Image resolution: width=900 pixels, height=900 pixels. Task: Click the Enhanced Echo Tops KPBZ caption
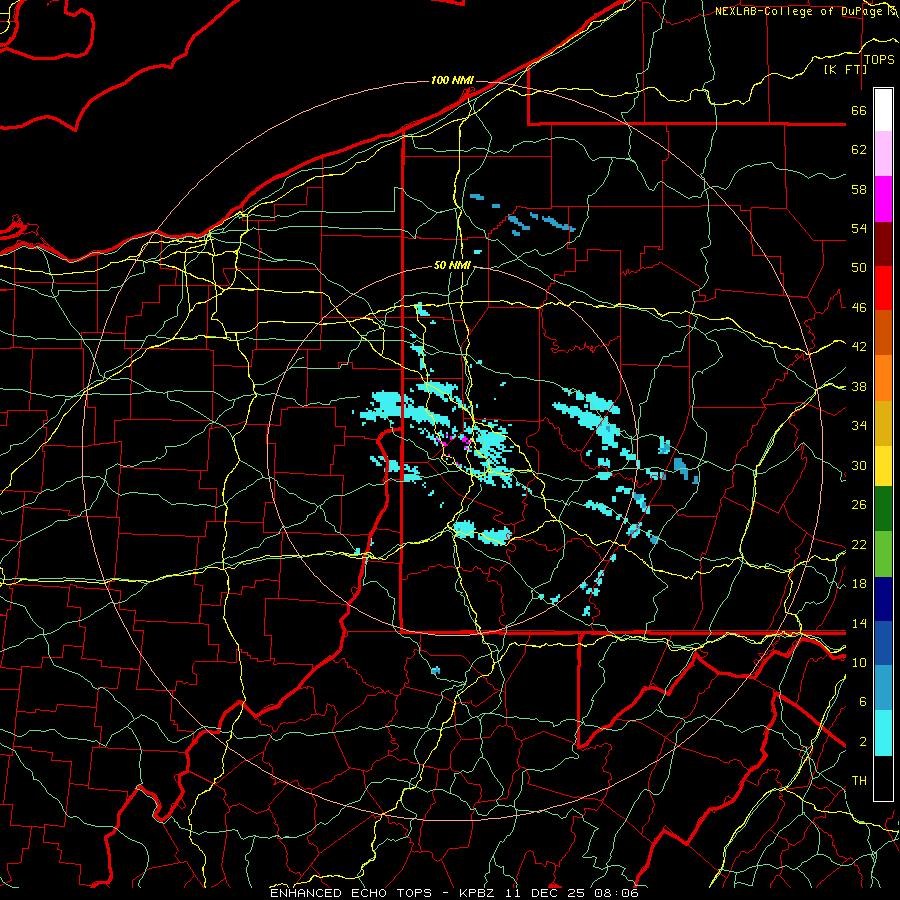click(454, 893)
